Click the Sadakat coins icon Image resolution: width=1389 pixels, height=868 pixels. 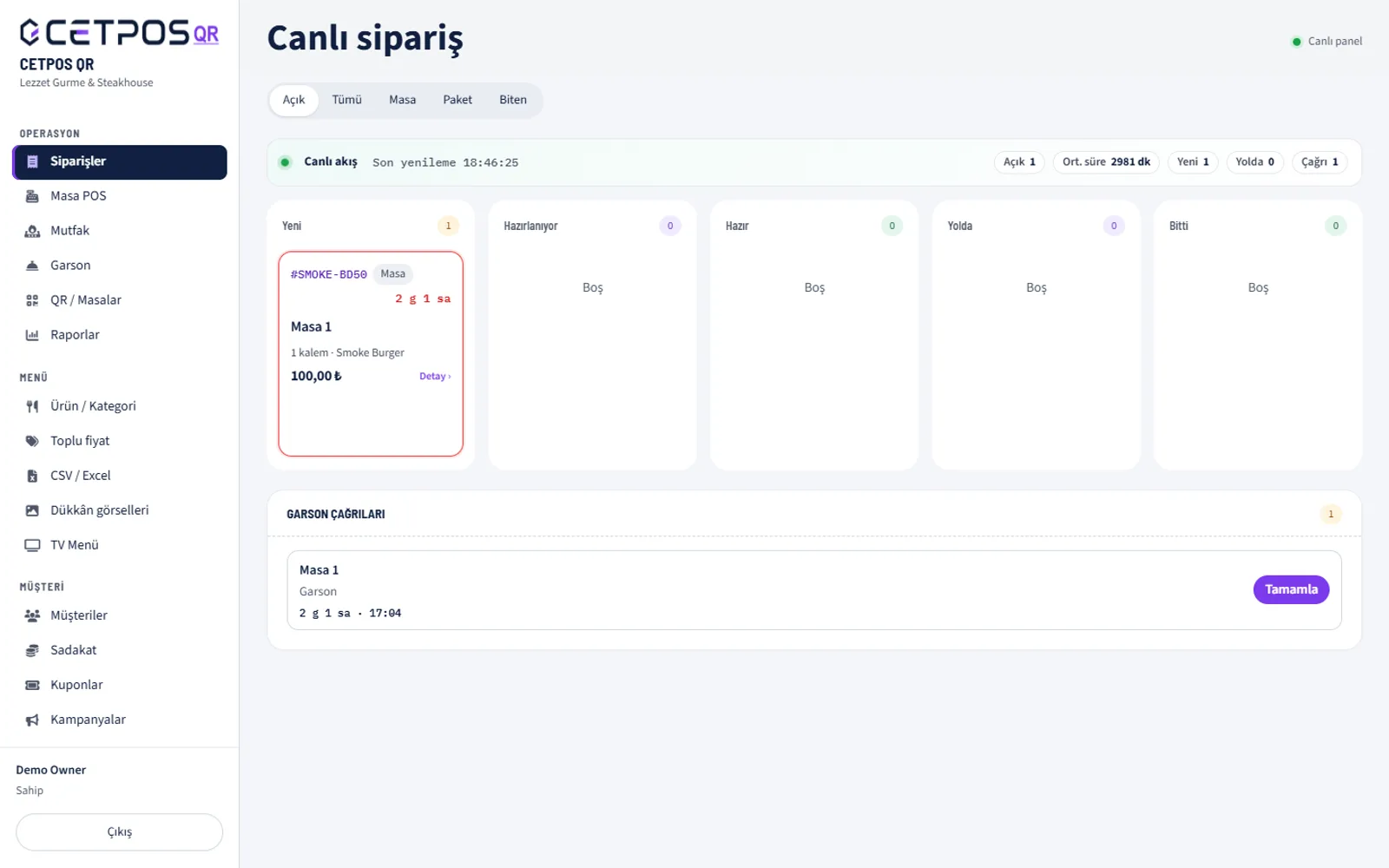pyautogui.click(x=32, y=650)
